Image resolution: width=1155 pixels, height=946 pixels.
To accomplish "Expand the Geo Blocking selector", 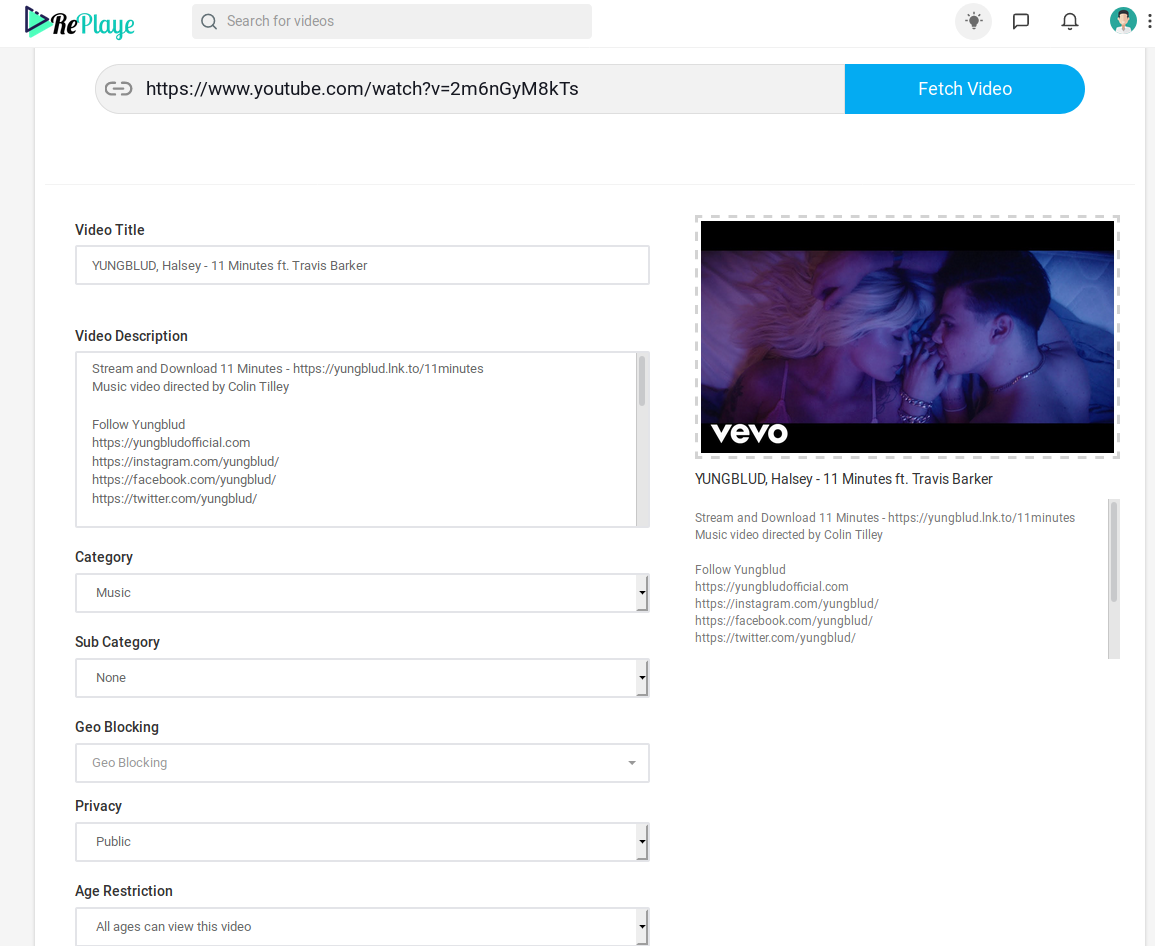I will (362, 763).
